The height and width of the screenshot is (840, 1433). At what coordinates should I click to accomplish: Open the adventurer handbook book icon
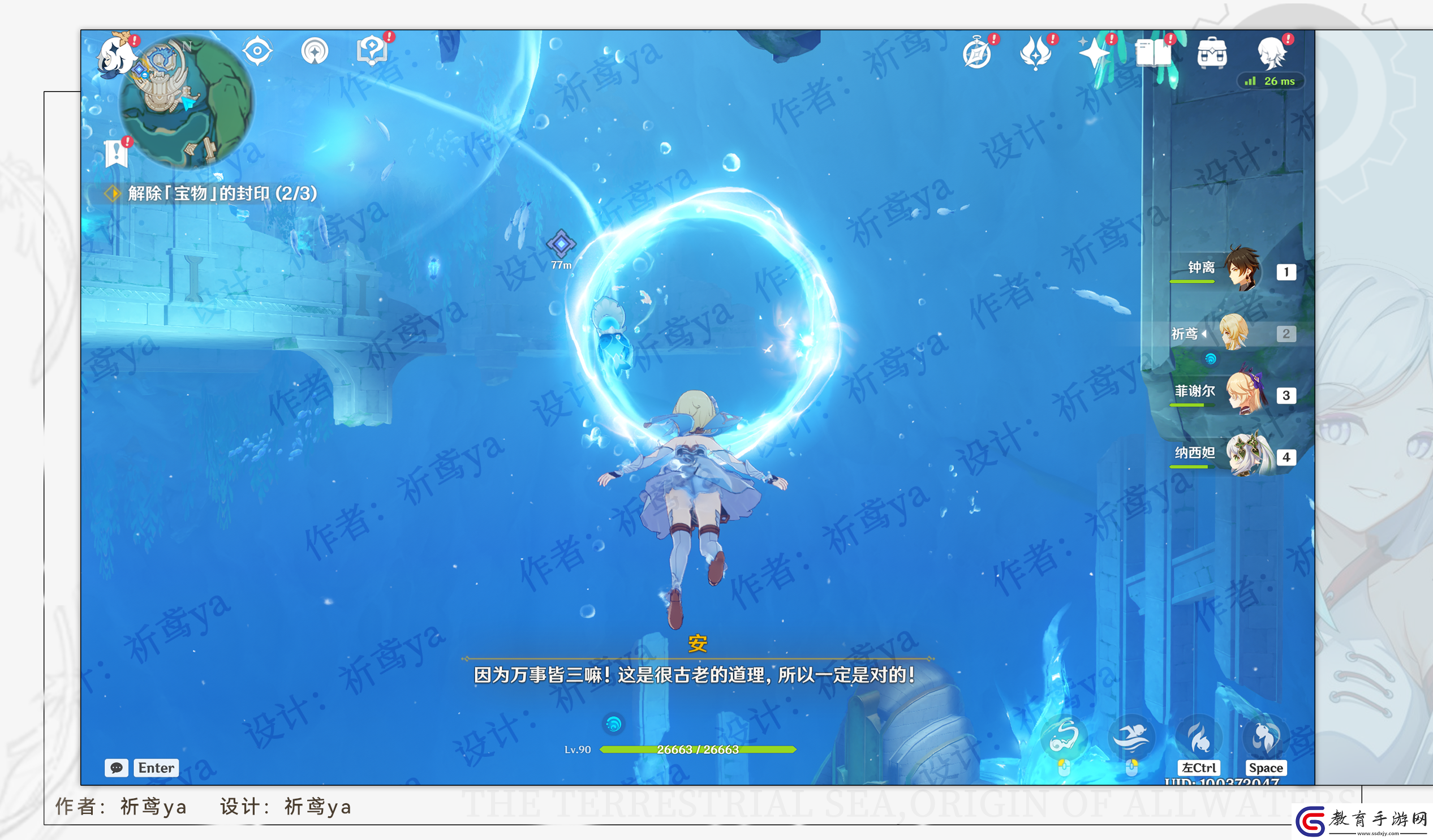pyautogui.click(x=1154, y=52)
